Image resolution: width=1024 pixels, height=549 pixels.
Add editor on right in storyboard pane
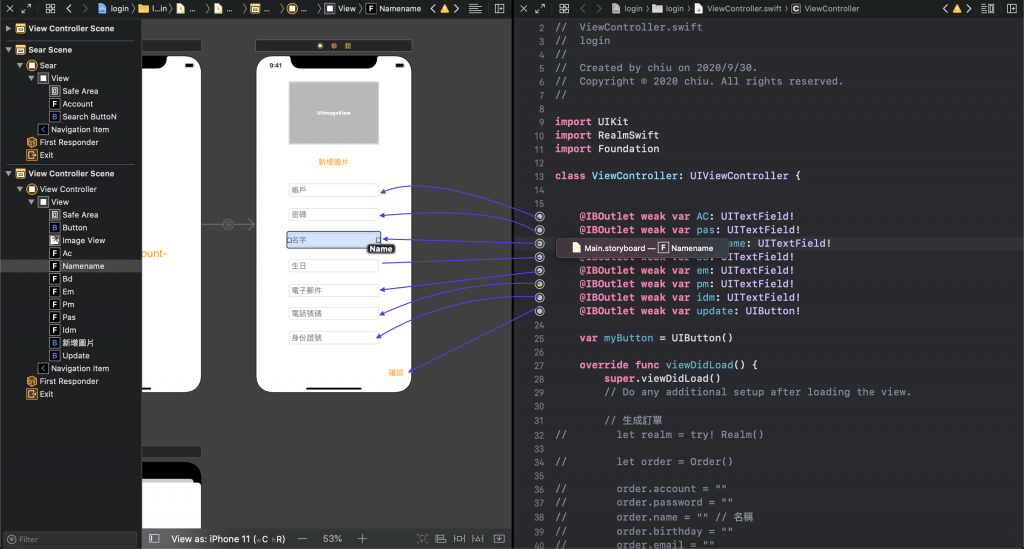tap(500, 8)
